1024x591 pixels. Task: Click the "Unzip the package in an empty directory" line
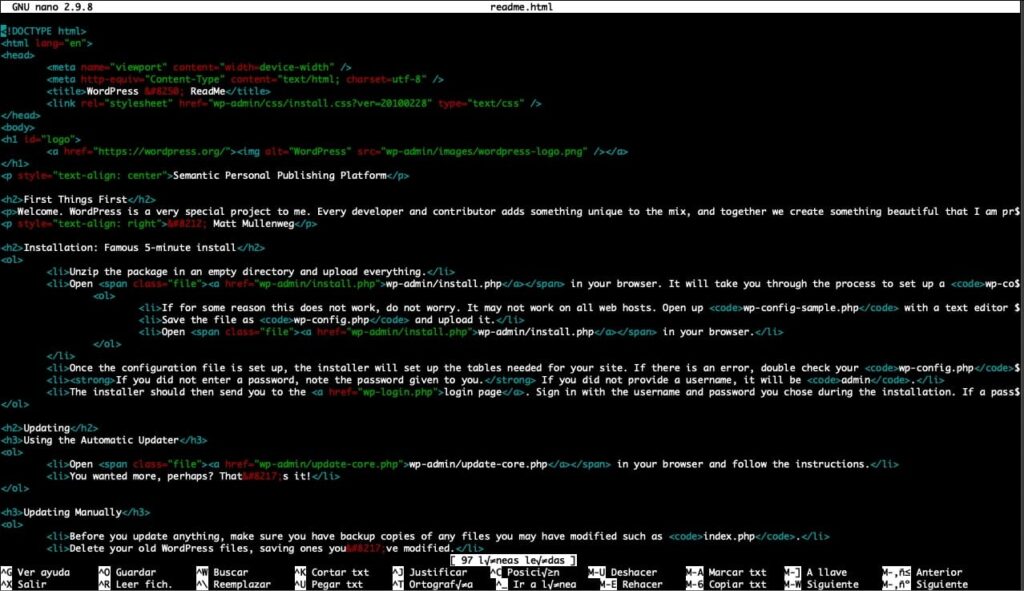(x=251, y=272)
